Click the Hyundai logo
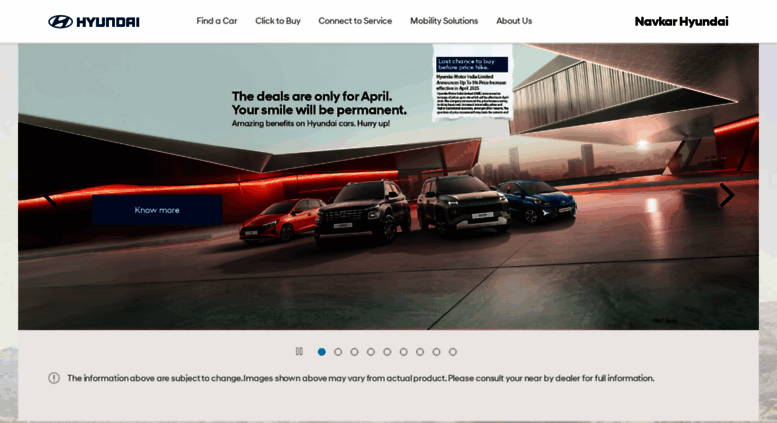The width and height of the screenshot is (777, 423). (x=94, y=22)
